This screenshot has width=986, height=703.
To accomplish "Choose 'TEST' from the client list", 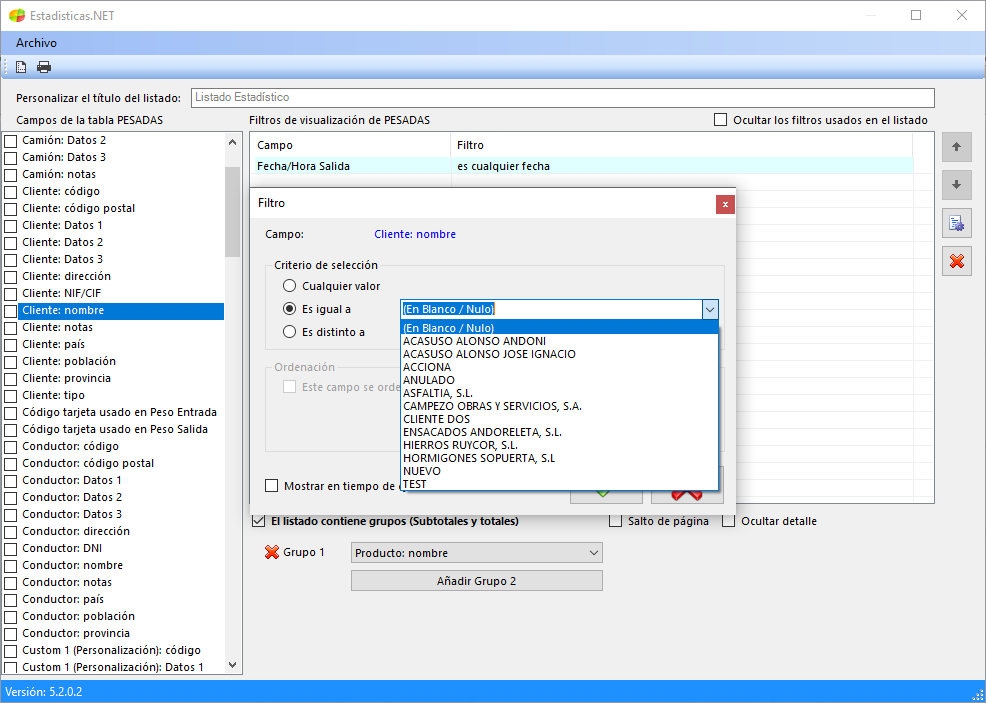I will click(560, 484).
